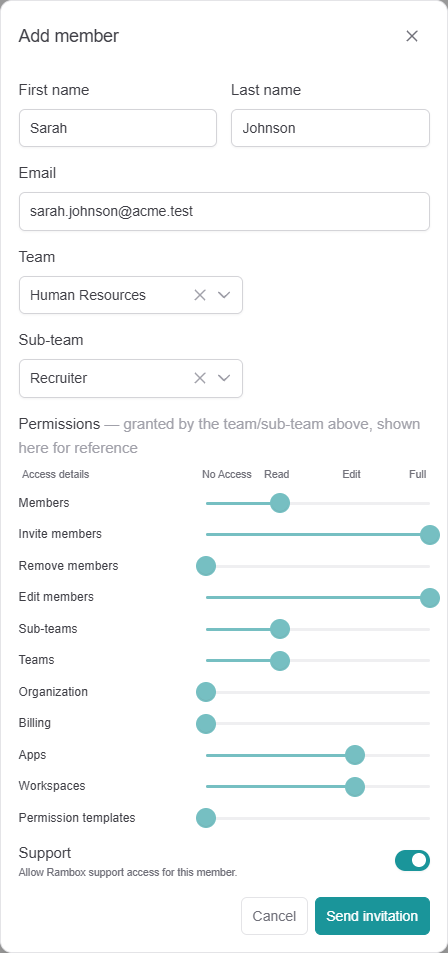The height and width of the screenshot is (953, 448).
Task: Close the Add member dialog
Action: (x=412, y=36)
